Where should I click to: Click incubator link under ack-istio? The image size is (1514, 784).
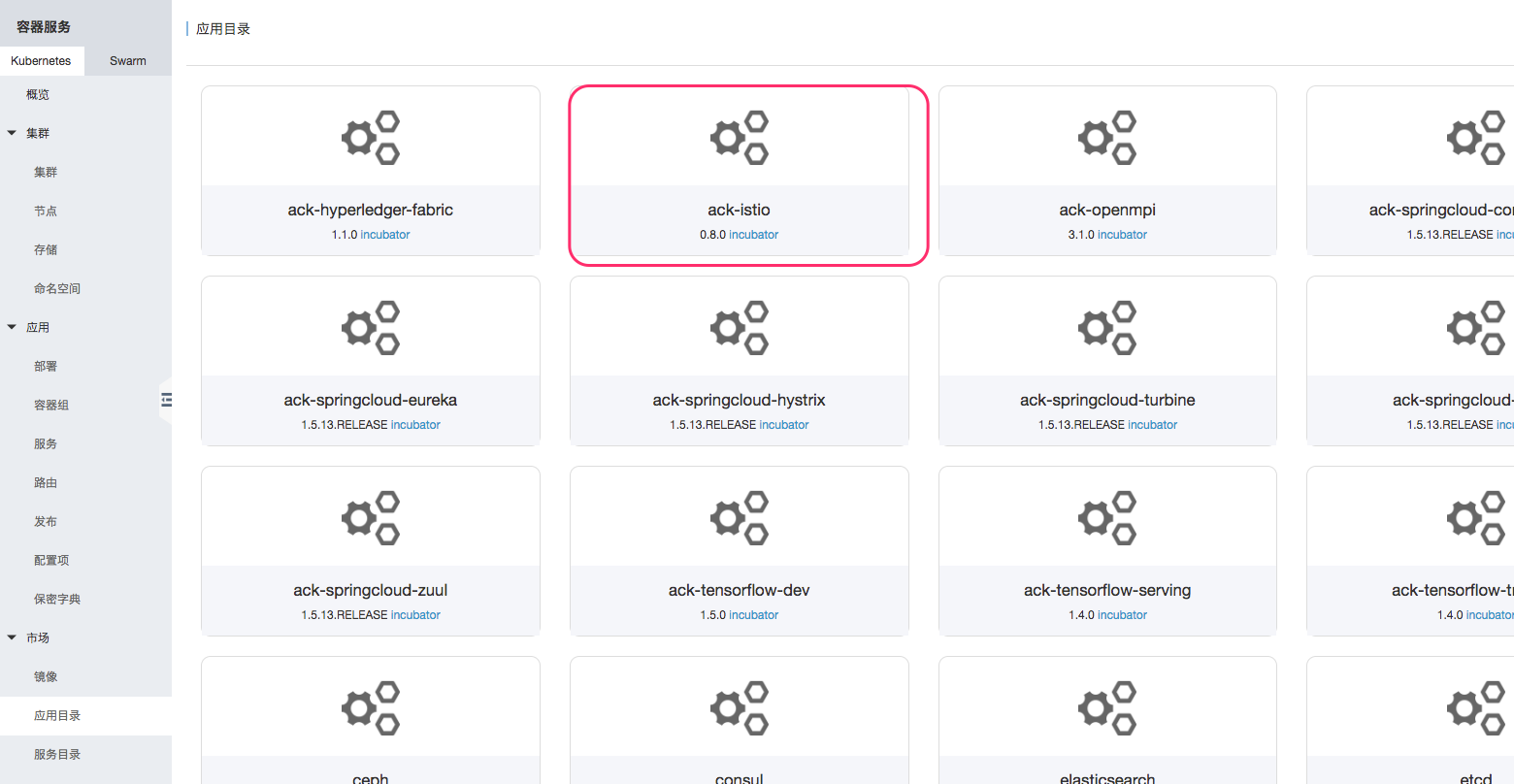(754, 235)
